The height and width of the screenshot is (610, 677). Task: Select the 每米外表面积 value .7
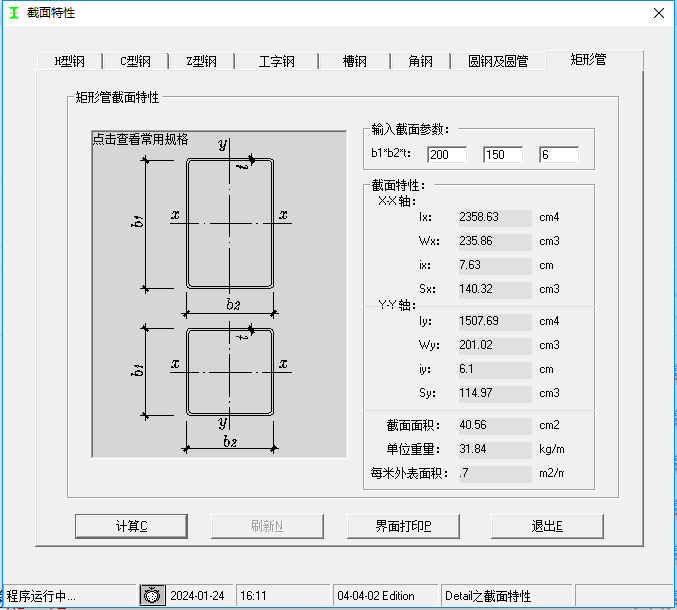(495, 473)
